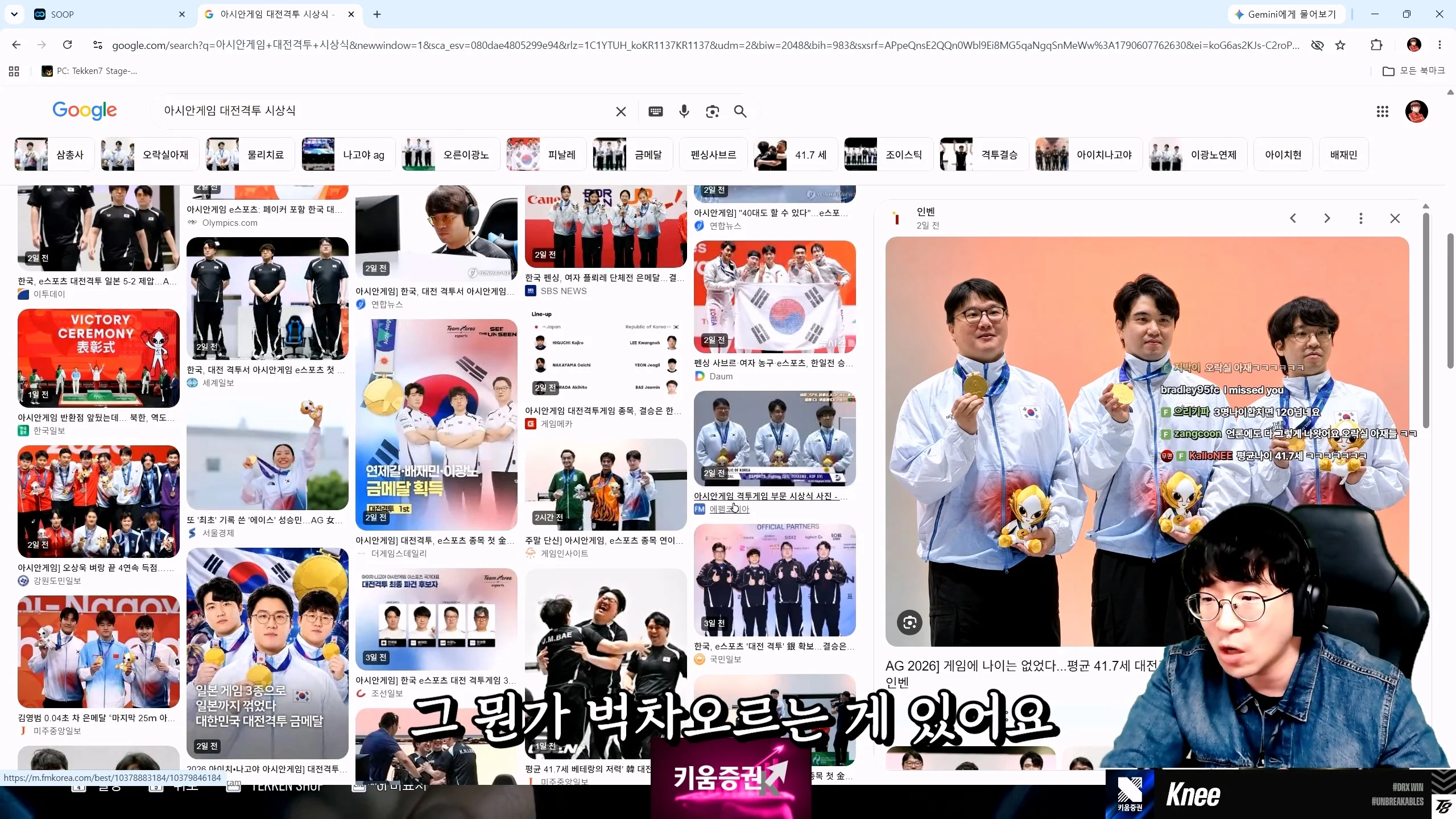Image resolution: width=1456 pixels, height=819 pixels.
Task: Click the Ask Gemini button
Action: (1287, 14)
